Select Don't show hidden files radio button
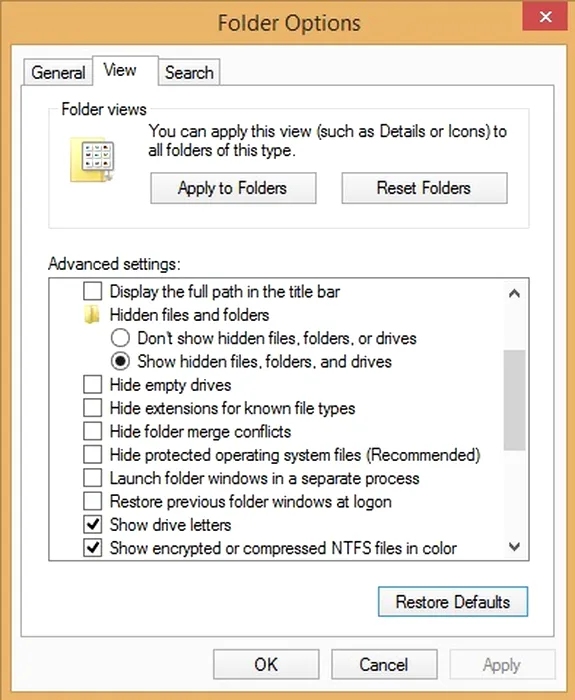The width and height of the screenshot is (575, 700). [120, 338]
